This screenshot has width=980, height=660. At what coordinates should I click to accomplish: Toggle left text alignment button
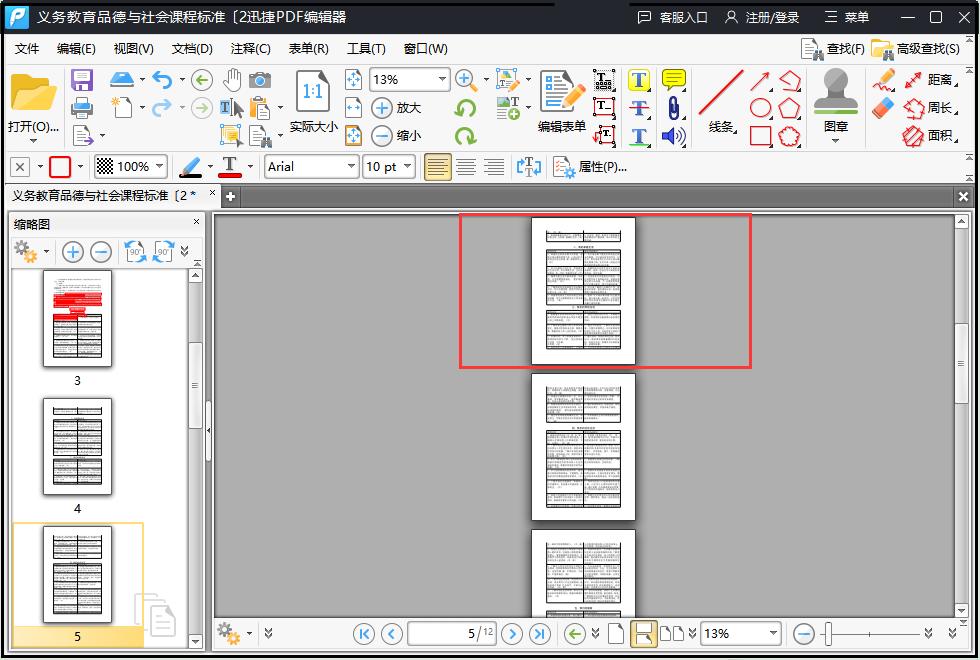[x=438, y=167]
